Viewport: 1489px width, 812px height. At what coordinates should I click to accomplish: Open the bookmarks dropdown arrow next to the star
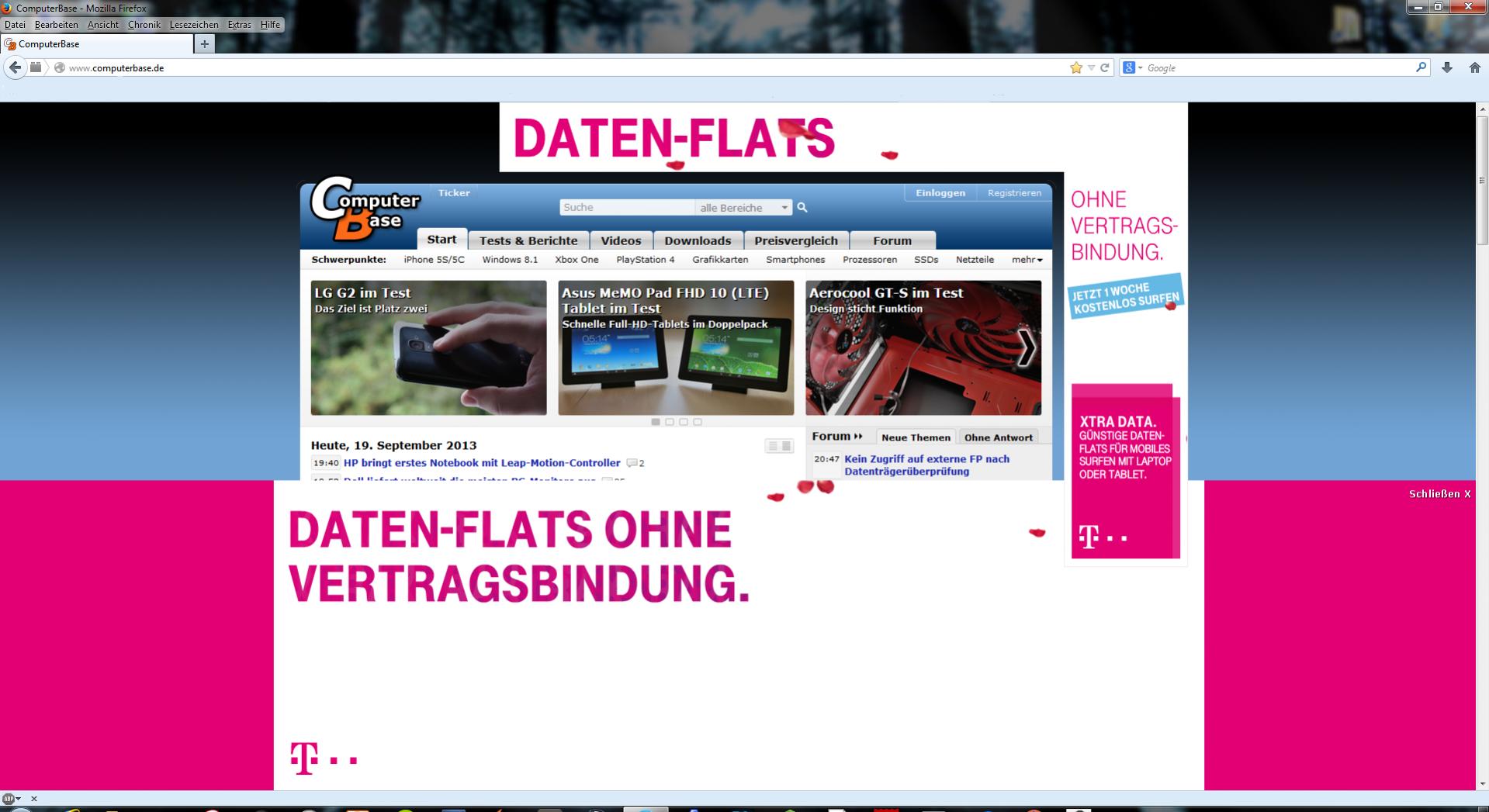[1091, 67]
